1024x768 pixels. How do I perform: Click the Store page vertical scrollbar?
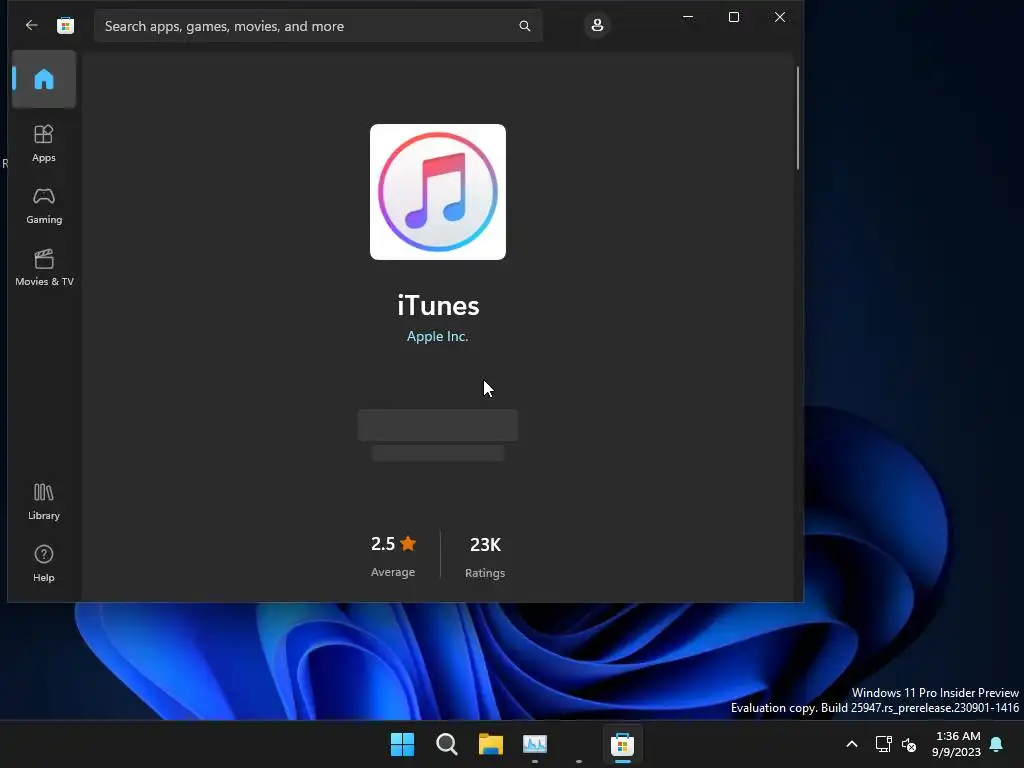798,118
